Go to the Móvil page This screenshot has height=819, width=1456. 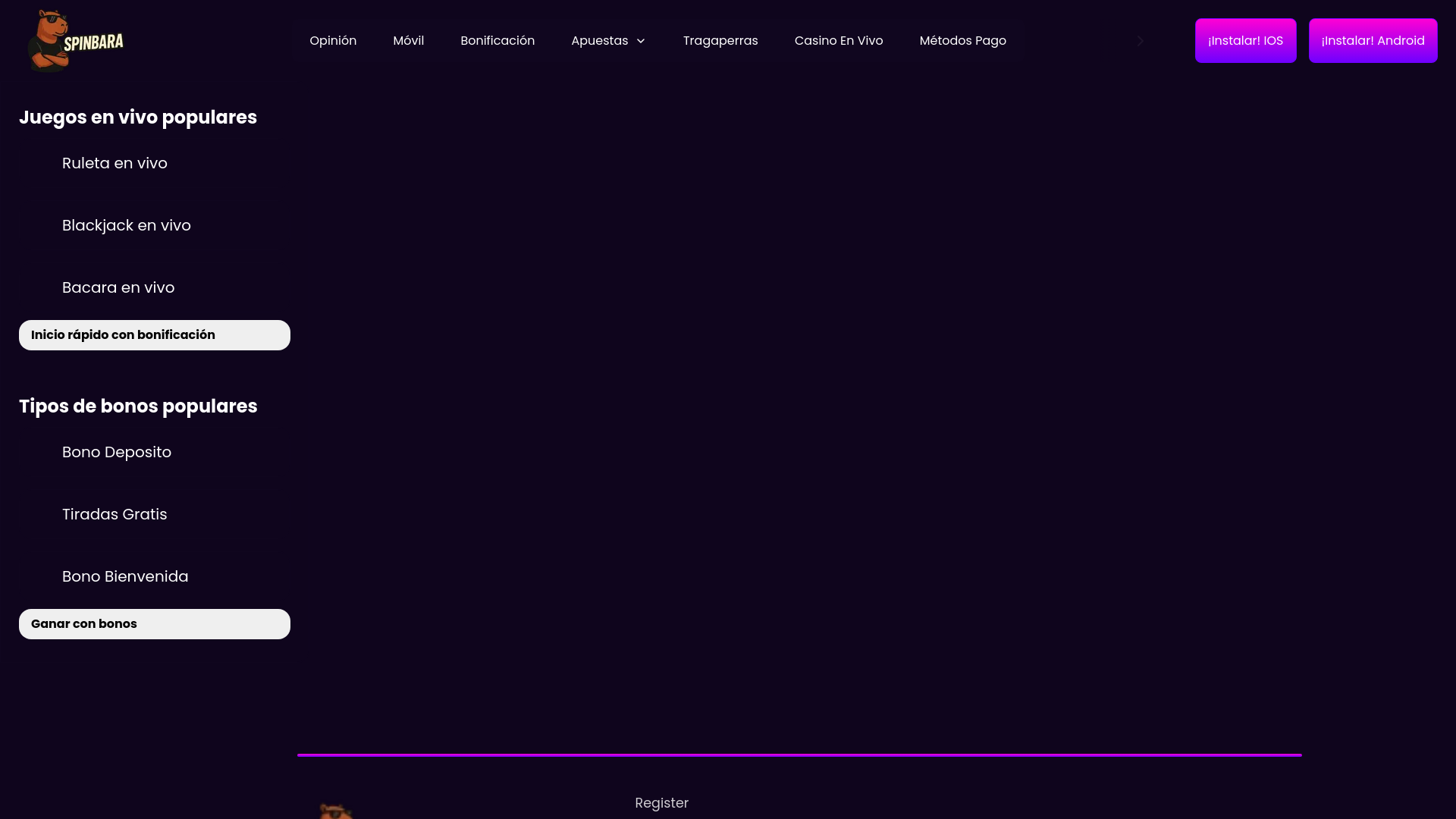tap(408, 41)
